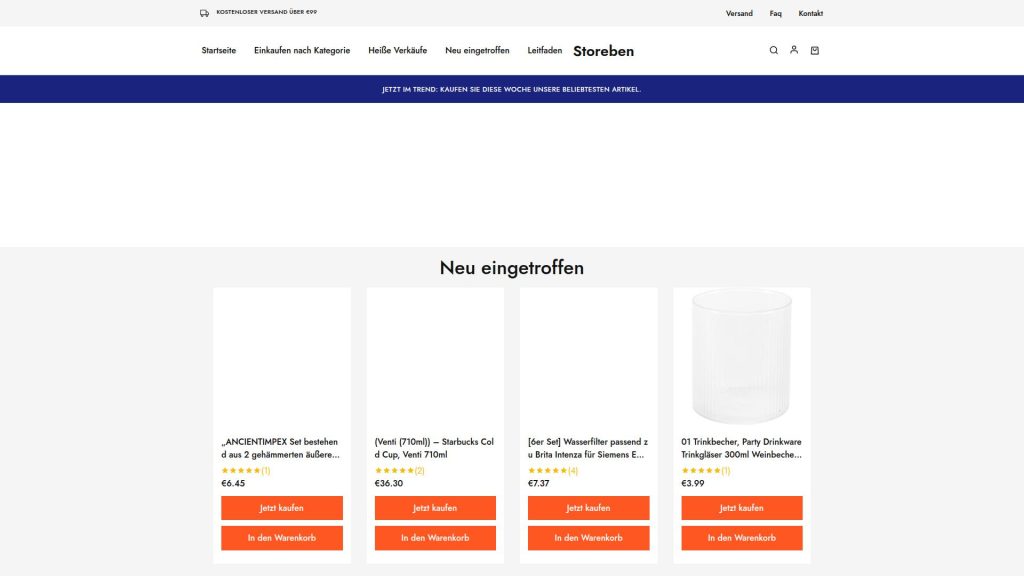Open the 01 Trinkbecher Party Drinkware title
Screen dimensions: 1024x576
(741, 448)
